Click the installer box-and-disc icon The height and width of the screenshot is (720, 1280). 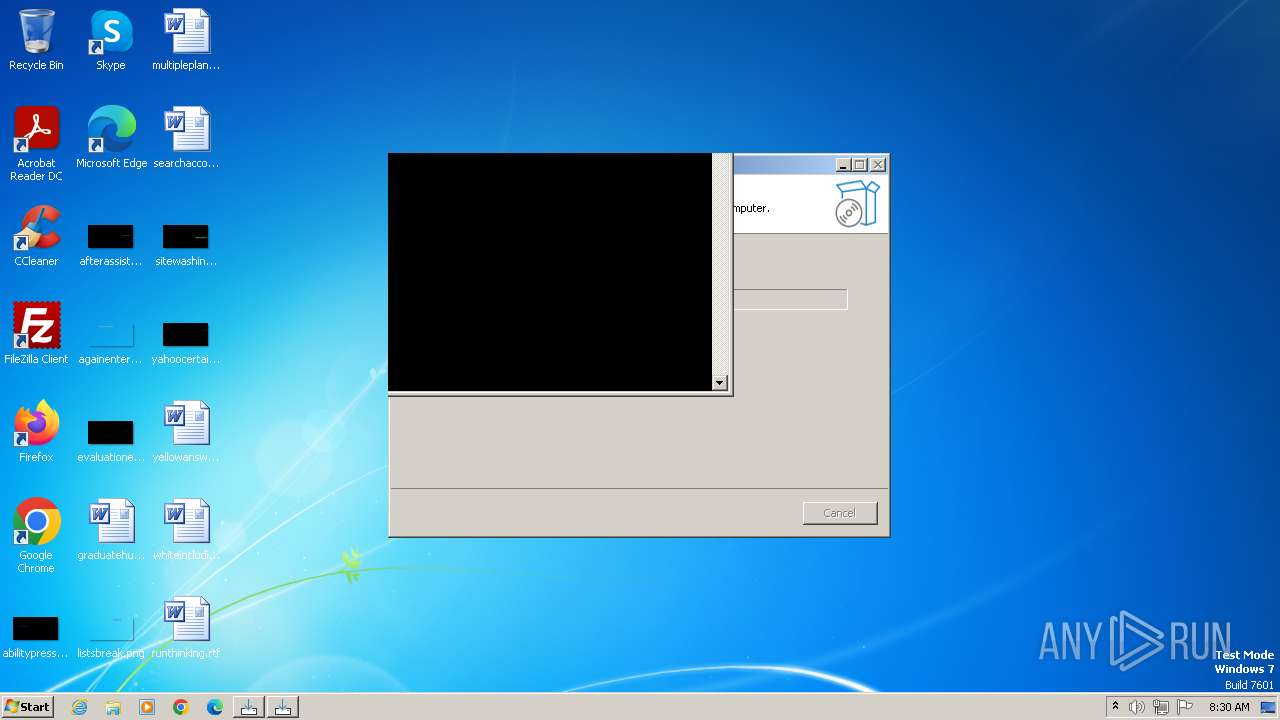[857, 203]
